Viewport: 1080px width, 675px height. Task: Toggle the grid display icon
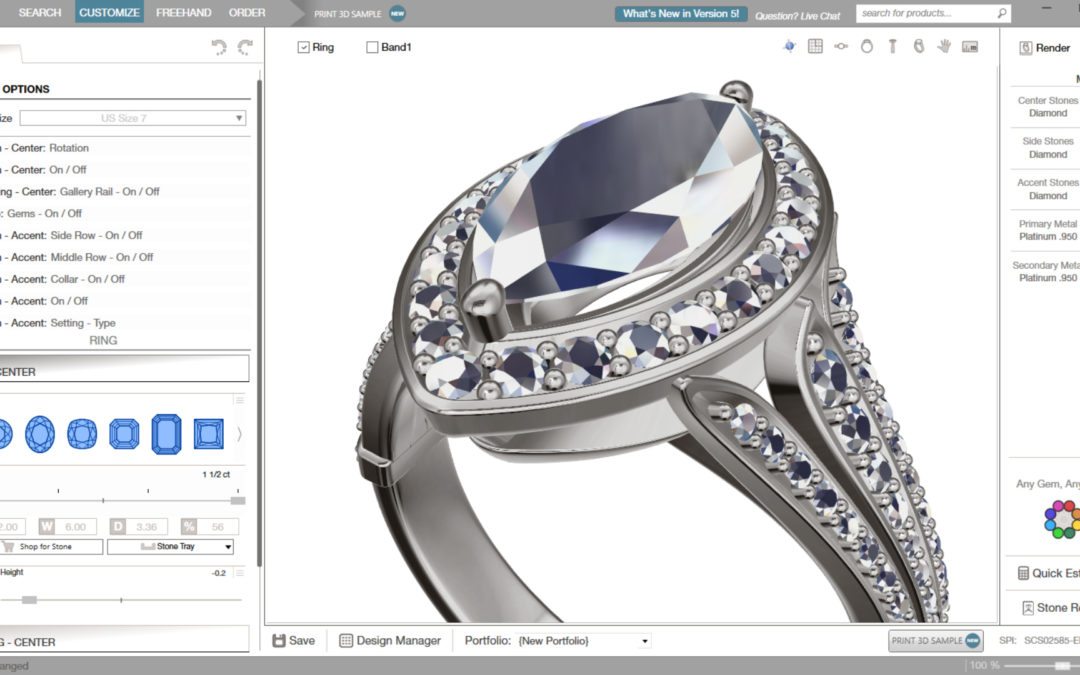pos(816,46)
